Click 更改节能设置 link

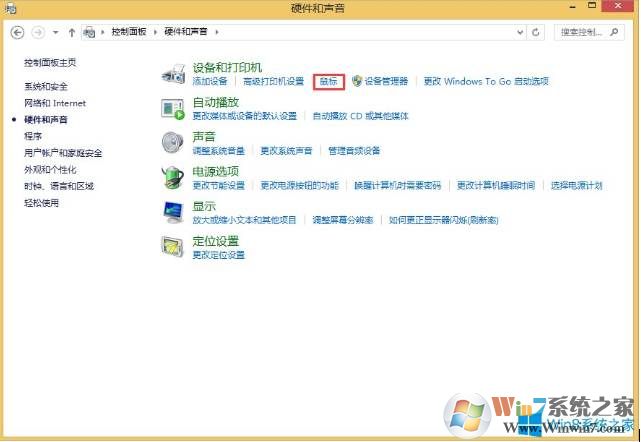tap(218, 185)
